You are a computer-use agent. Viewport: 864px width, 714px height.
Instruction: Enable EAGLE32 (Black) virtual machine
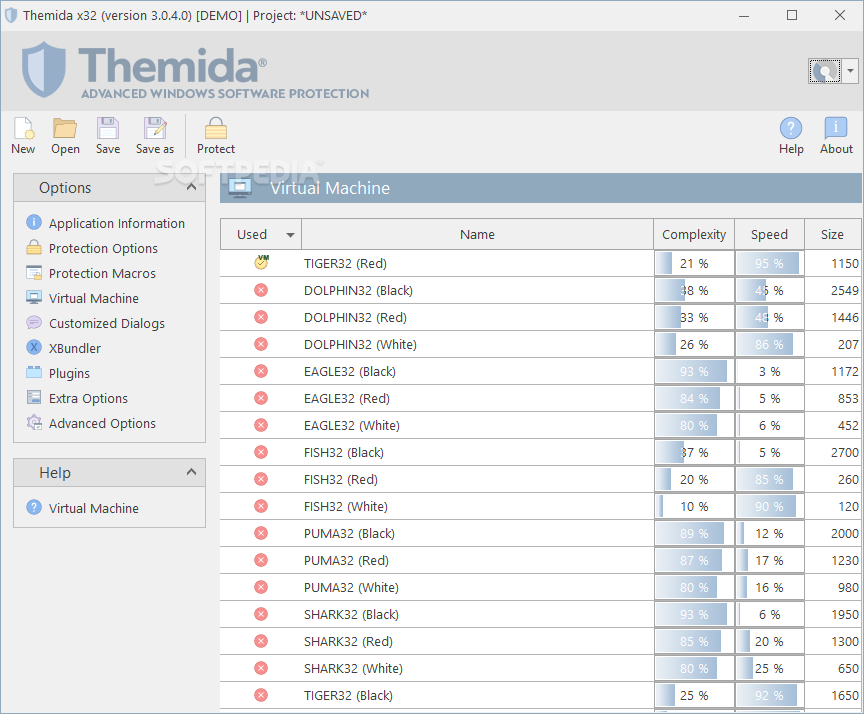[261, 371]
